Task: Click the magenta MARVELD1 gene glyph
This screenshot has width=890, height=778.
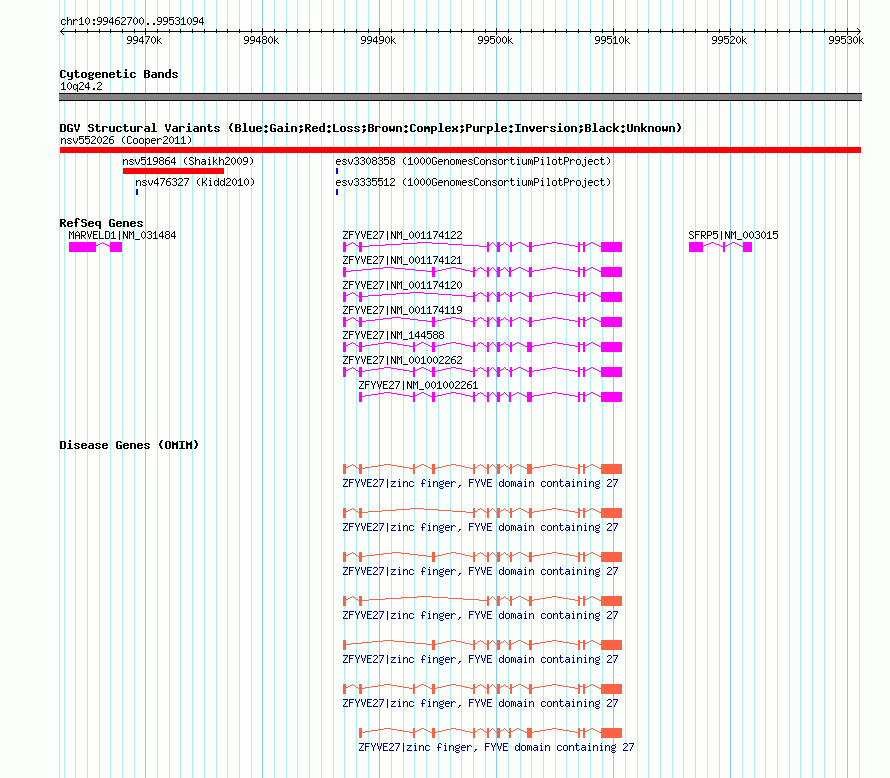Action: [95, 247]
